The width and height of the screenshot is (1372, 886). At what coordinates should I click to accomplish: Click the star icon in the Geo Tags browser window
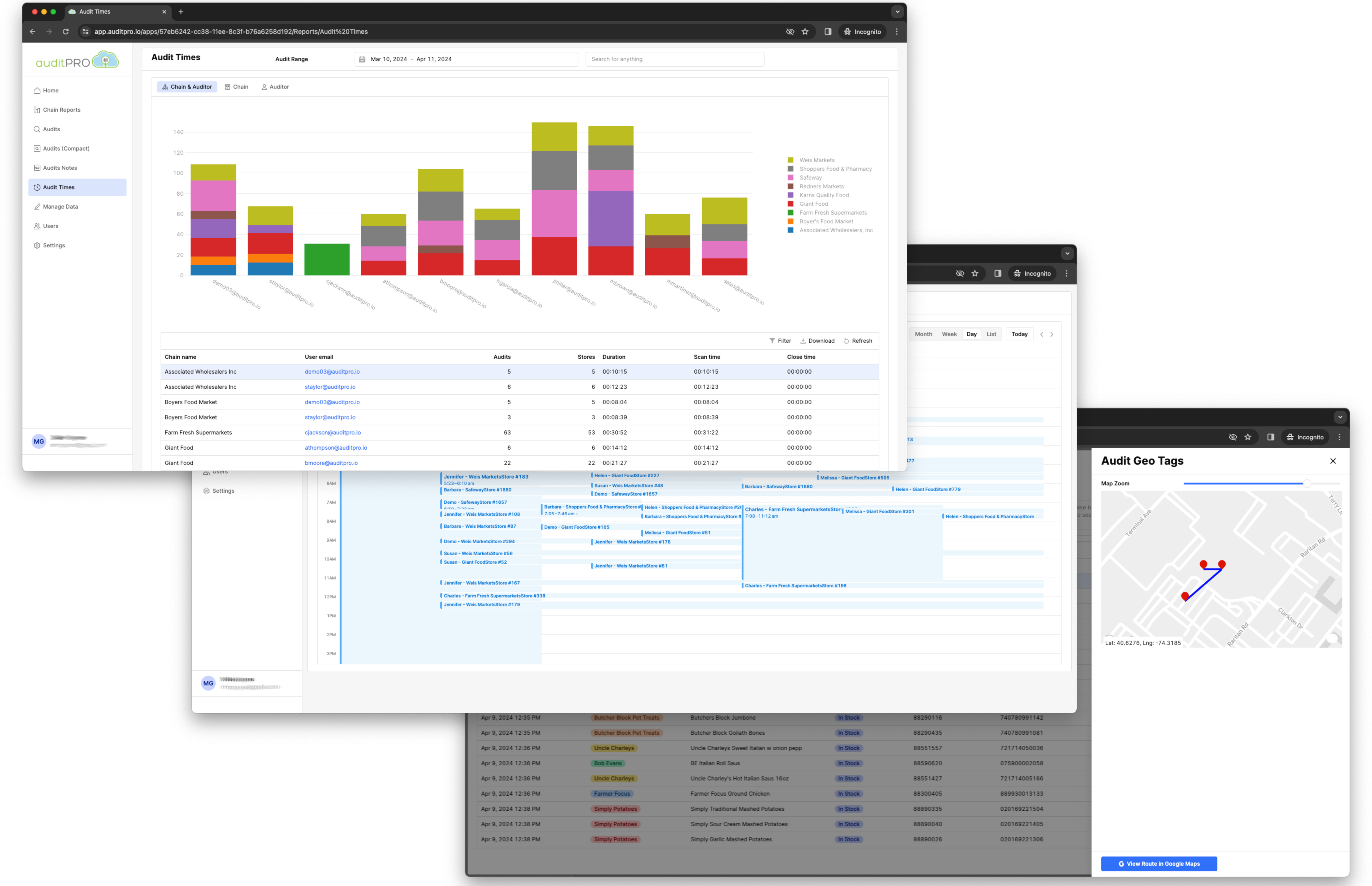[1248, 437]
